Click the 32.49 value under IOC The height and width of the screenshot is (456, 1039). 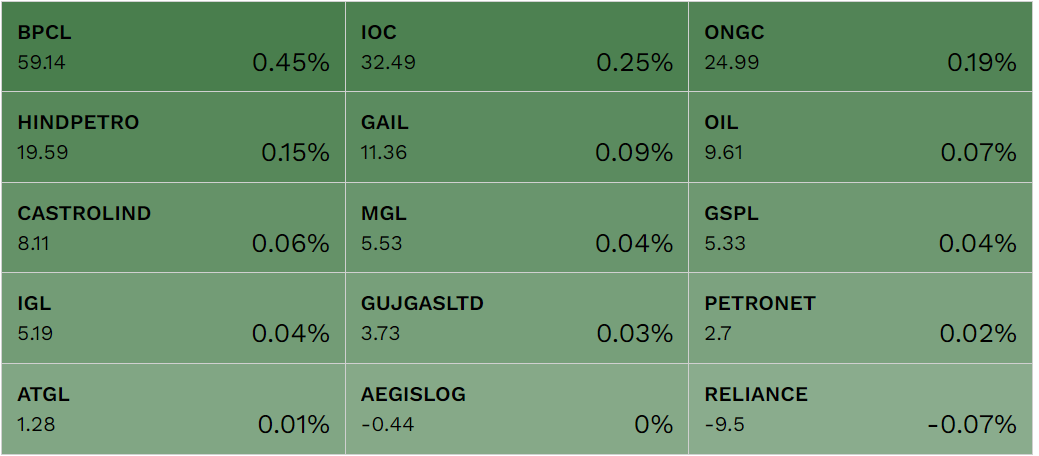(x=388, y=63)
